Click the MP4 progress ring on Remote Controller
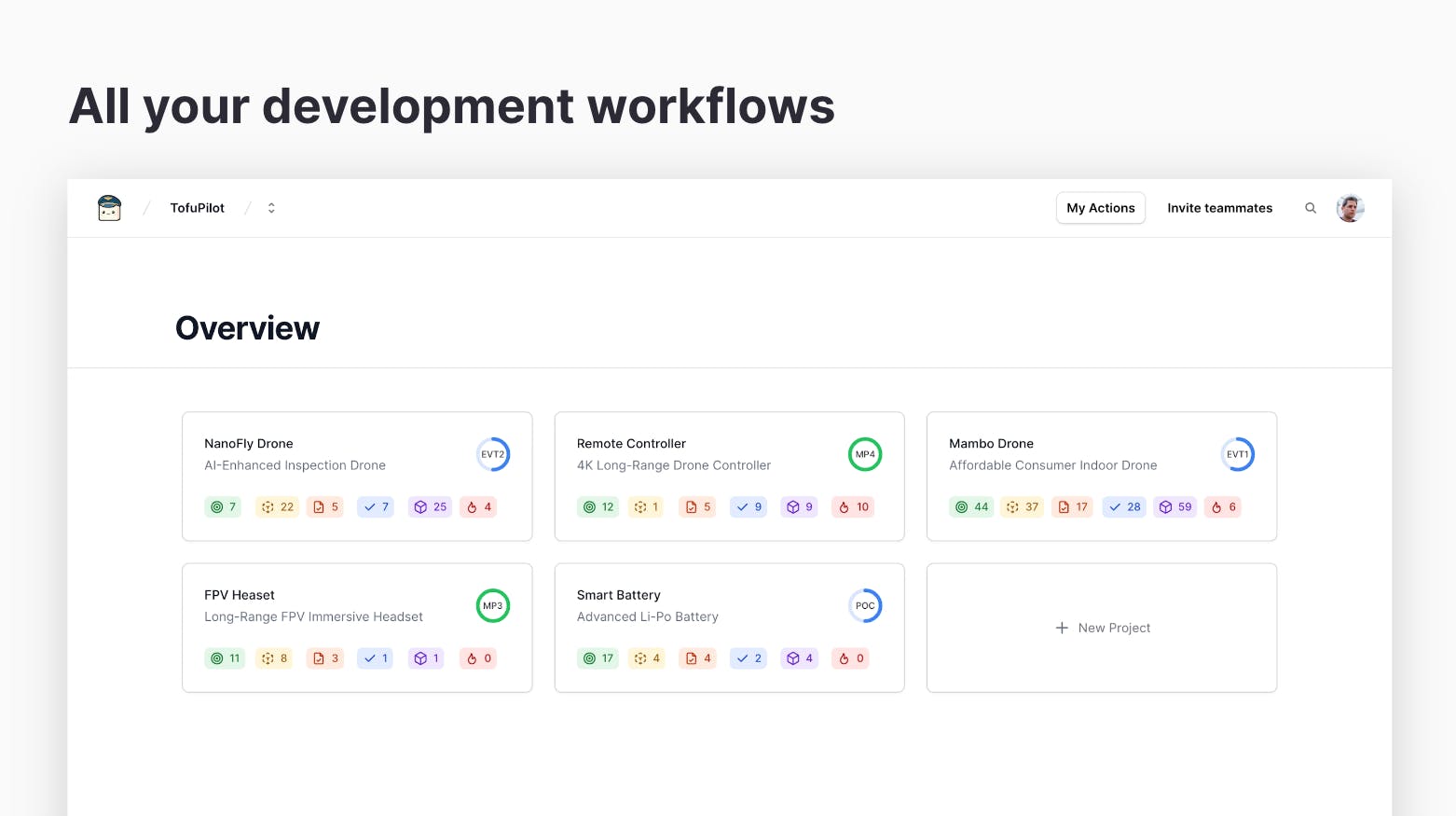This screenshot has height=816, width=1456. point(865,454)
